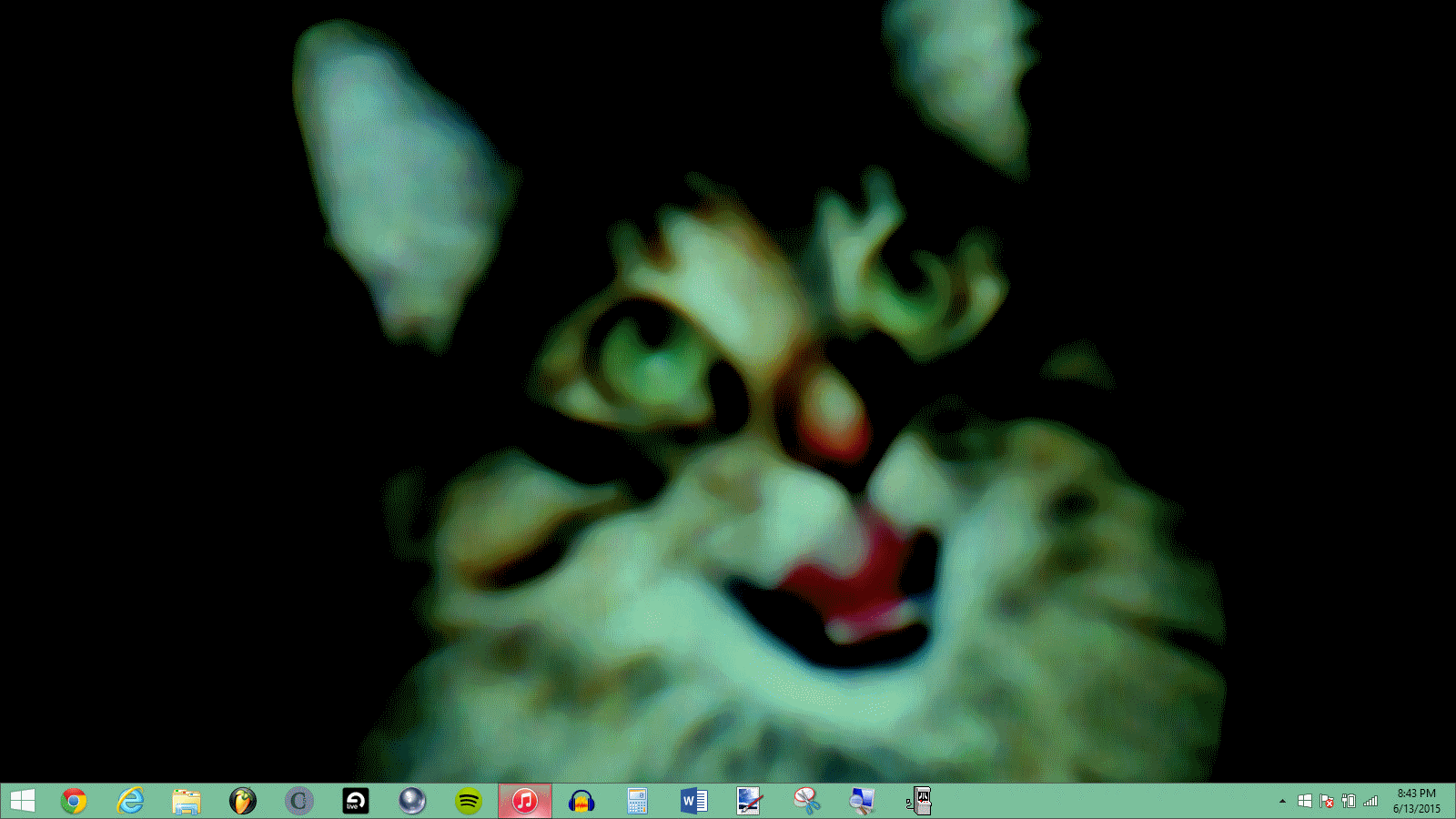This screenshot has width=1456, height=819.
Task: Open Action Center flag notification icon
Action: click(1327, 802)
